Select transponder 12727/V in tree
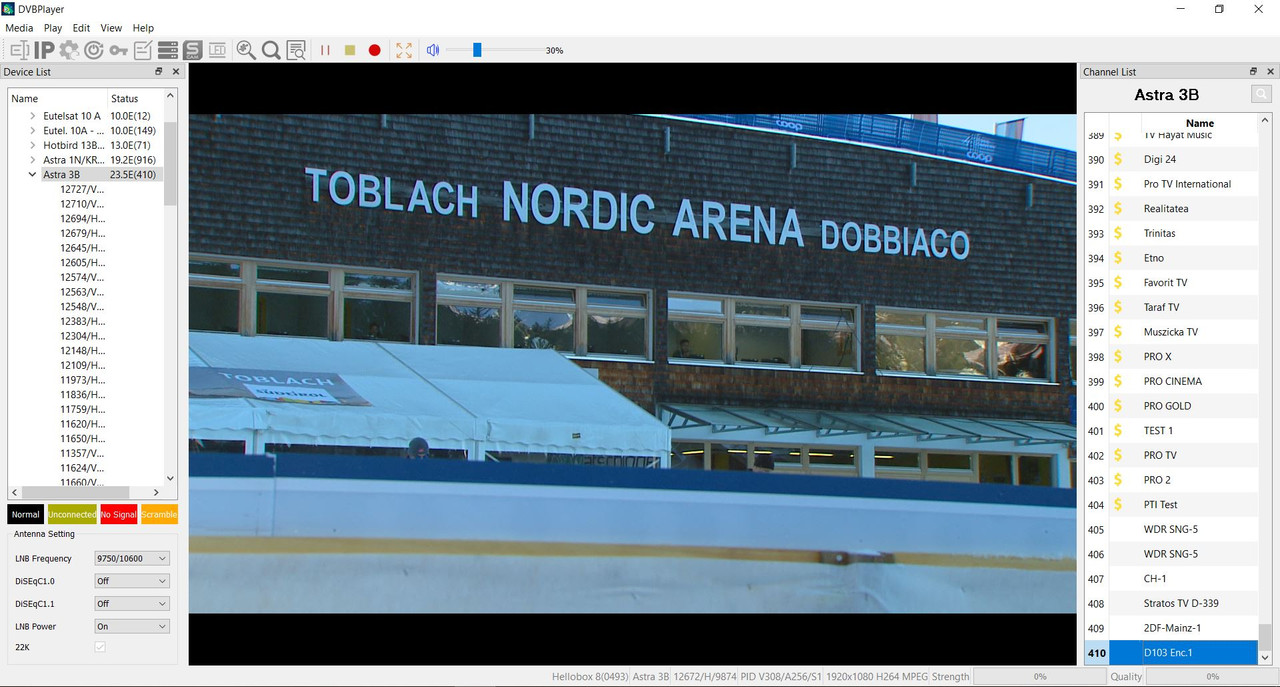The image size is (1280, 687). pyautogui.click(x=82, y=189)
